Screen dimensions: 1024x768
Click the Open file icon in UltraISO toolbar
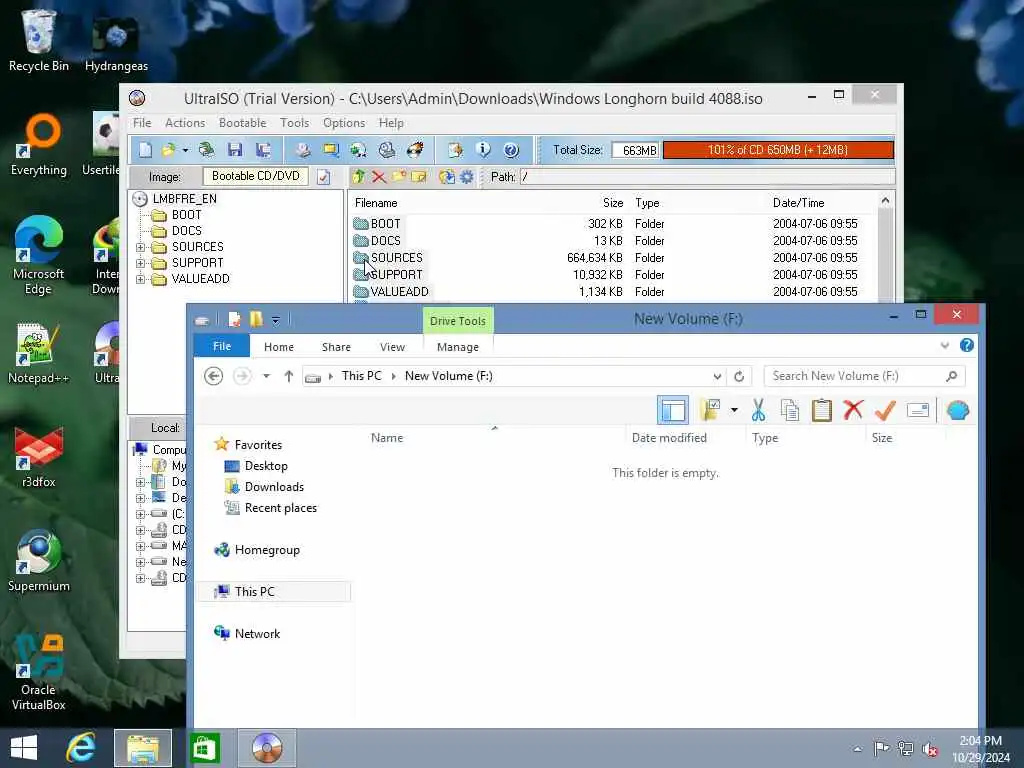click(168, 150)
